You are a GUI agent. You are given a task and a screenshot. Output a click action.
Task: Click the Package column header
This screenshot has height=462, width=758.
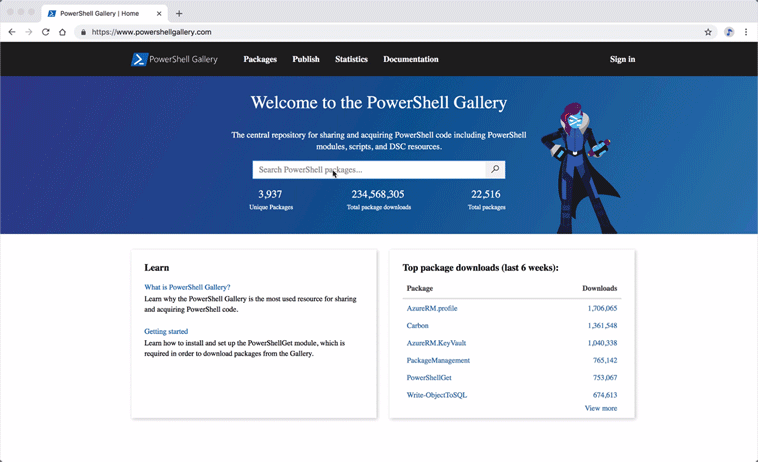click(x=420, y=289)
